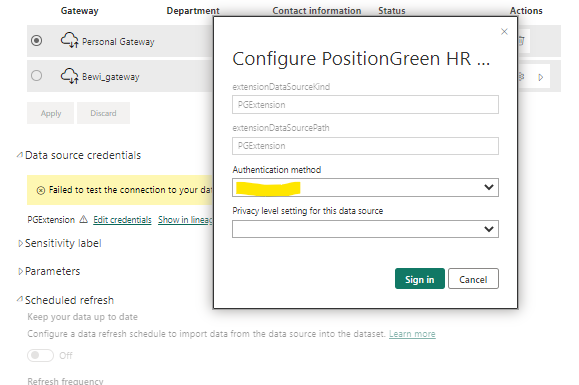Click the Bewi_gateway cloud icon
The image size is (579, 385).
(x=69, y=76)
